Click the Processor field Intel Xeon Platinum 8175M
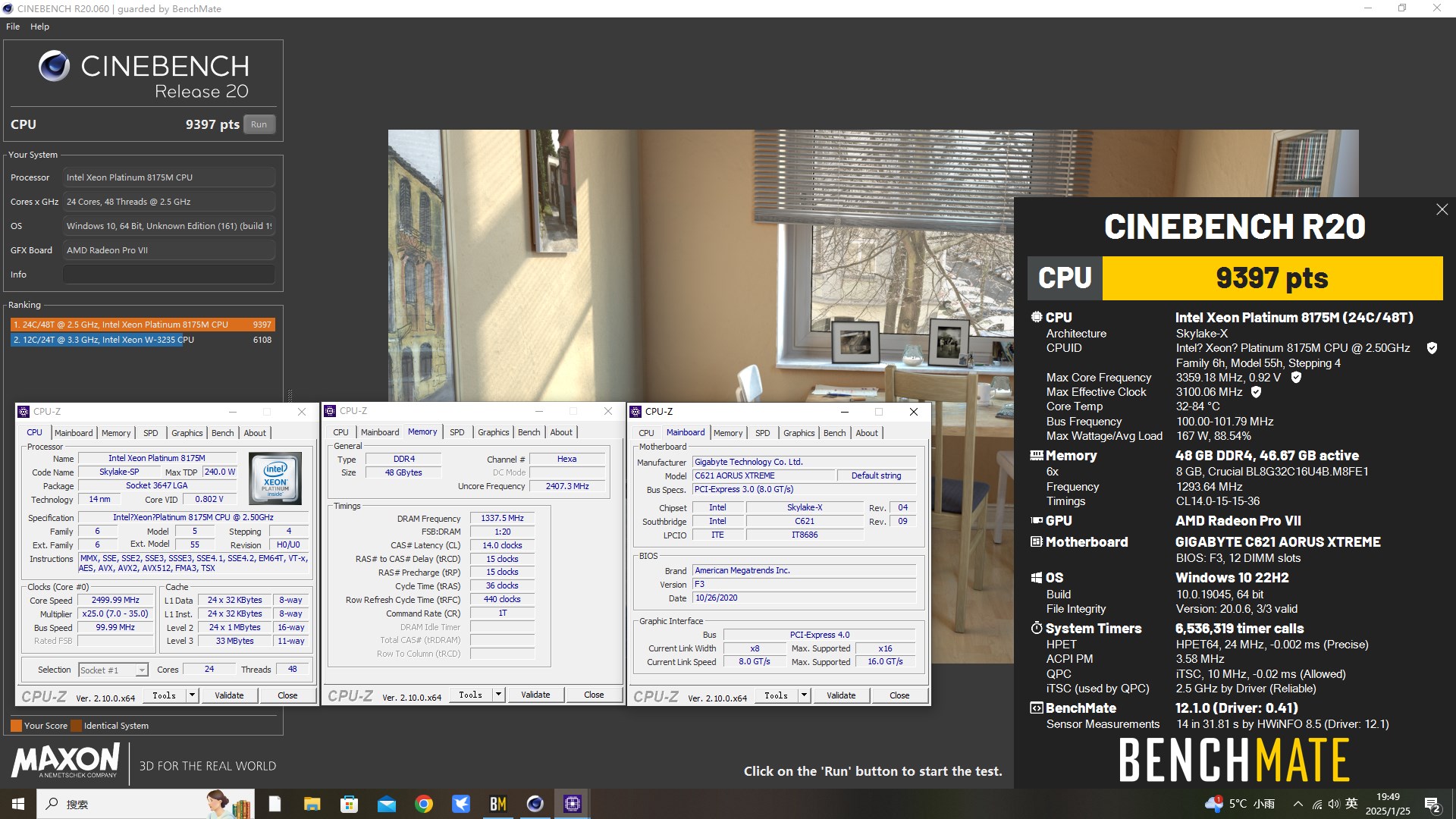 click(168, 177)
